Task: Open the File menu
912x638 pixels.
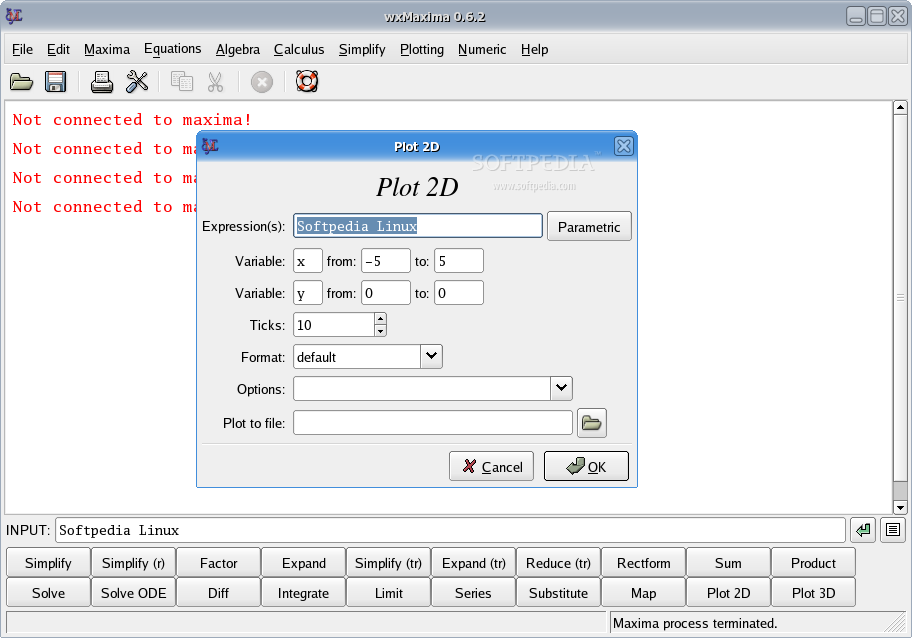Action: pos(22,49)
